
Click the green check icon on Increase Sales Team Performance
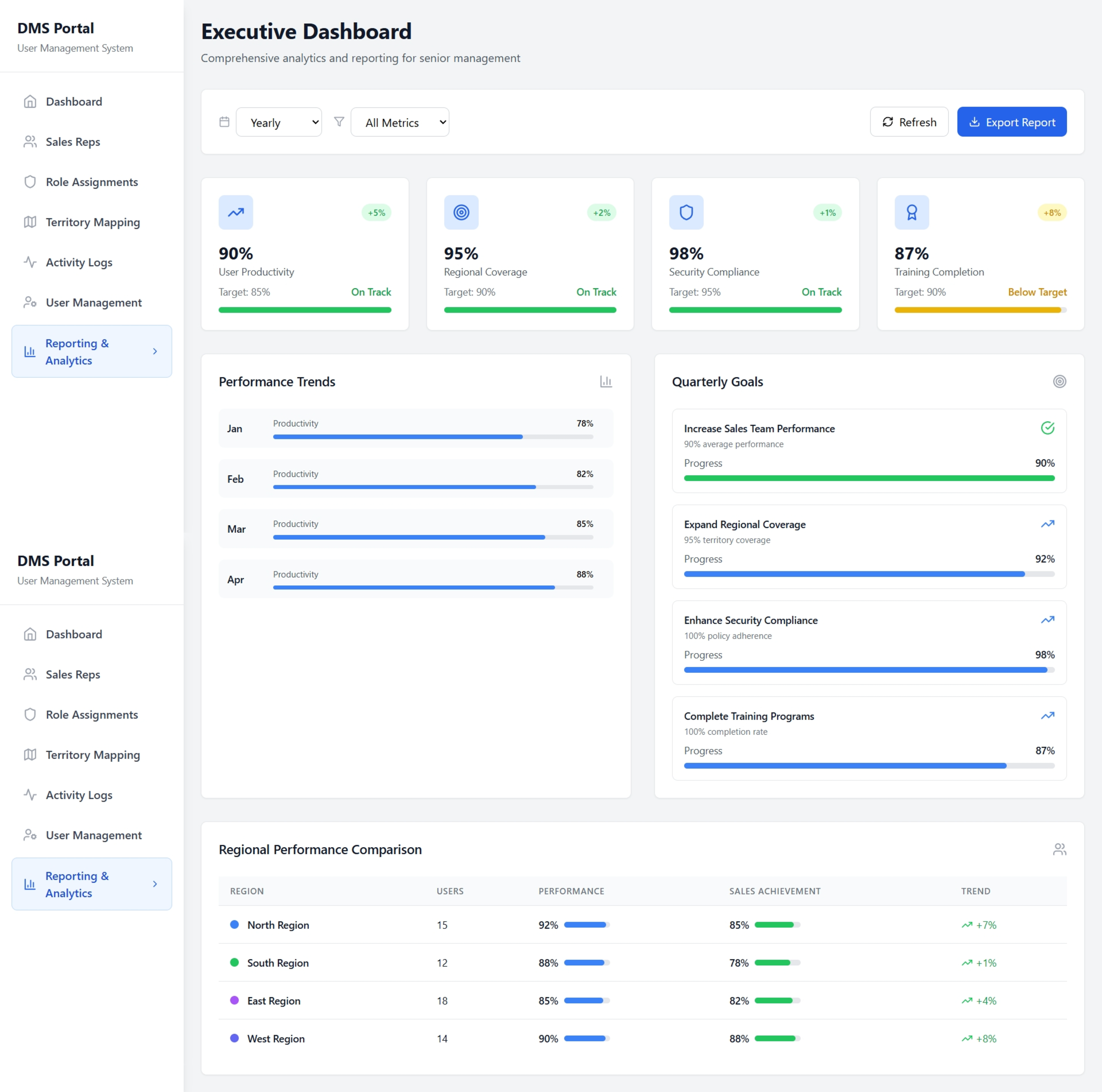[x=1047, y=428]
